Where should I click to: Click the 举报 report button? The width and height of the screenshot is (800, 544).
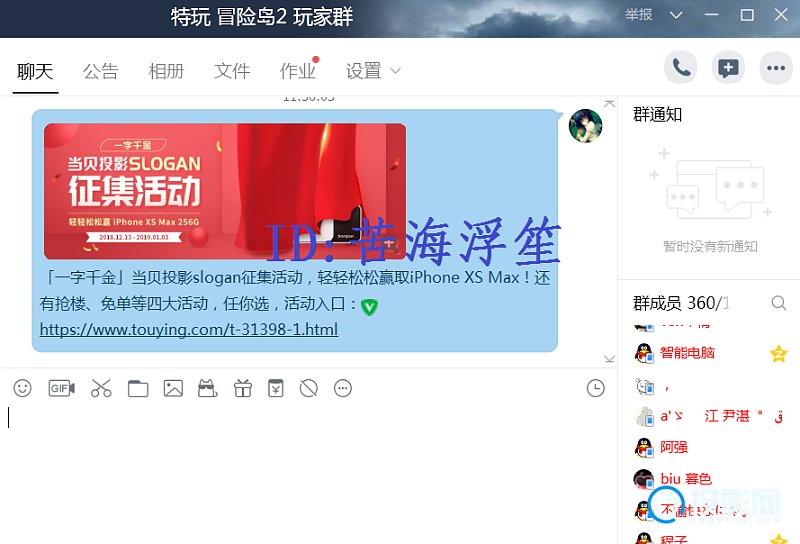click(639, 15)
